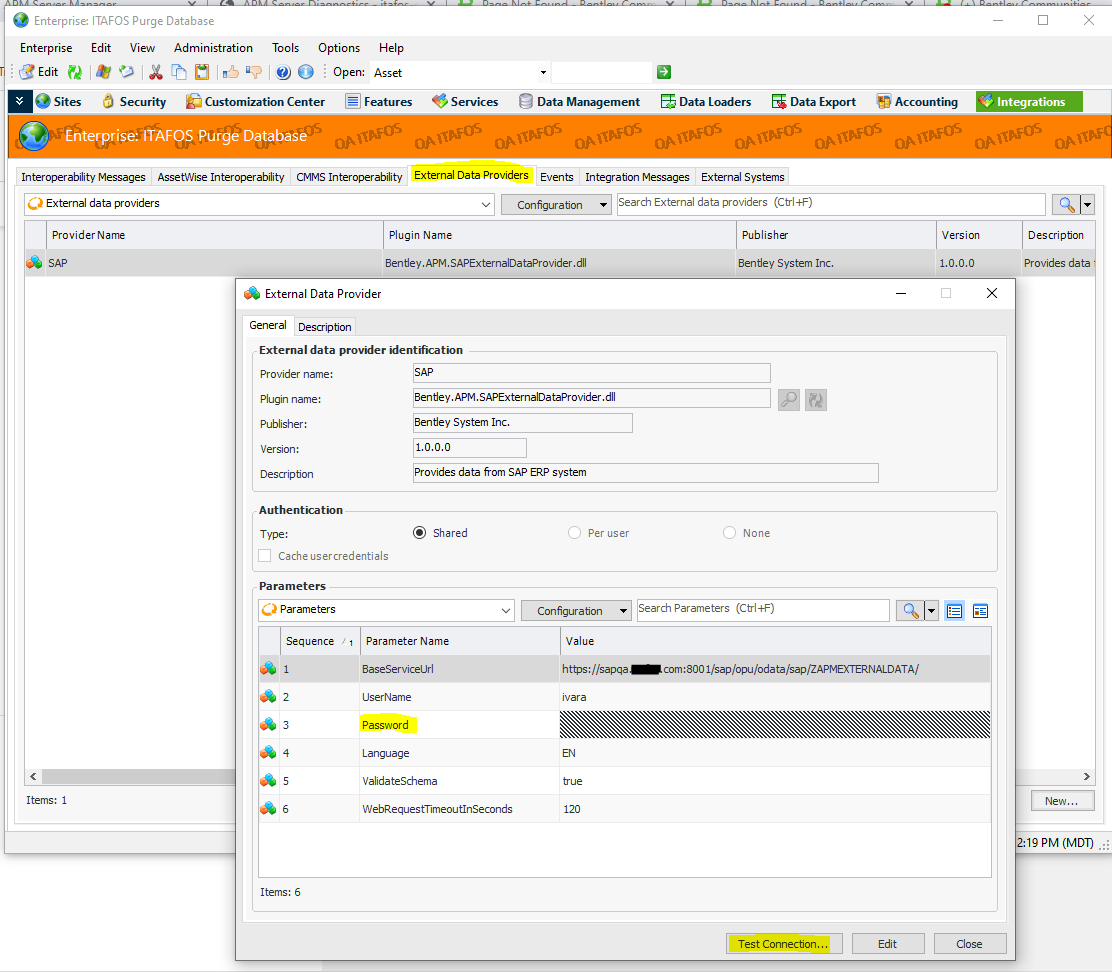Close the External Data Provider dialog via Close button

[969, 944]
